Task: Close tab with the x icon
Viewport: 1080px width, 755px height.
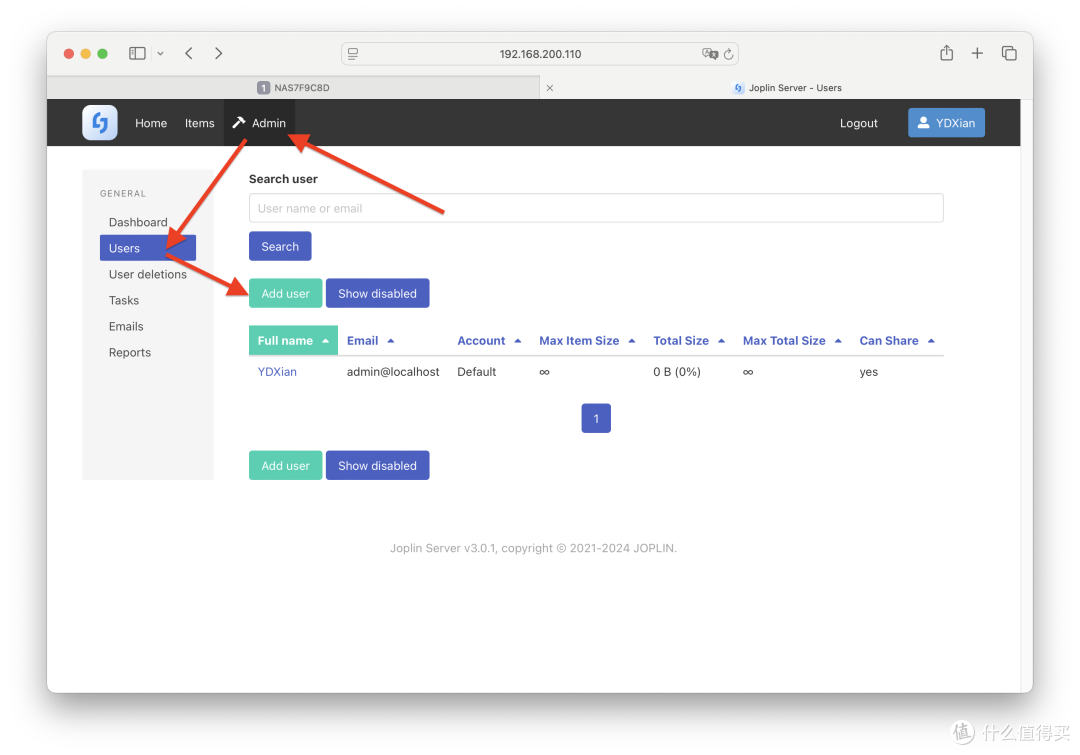Action: click(550, 87)
